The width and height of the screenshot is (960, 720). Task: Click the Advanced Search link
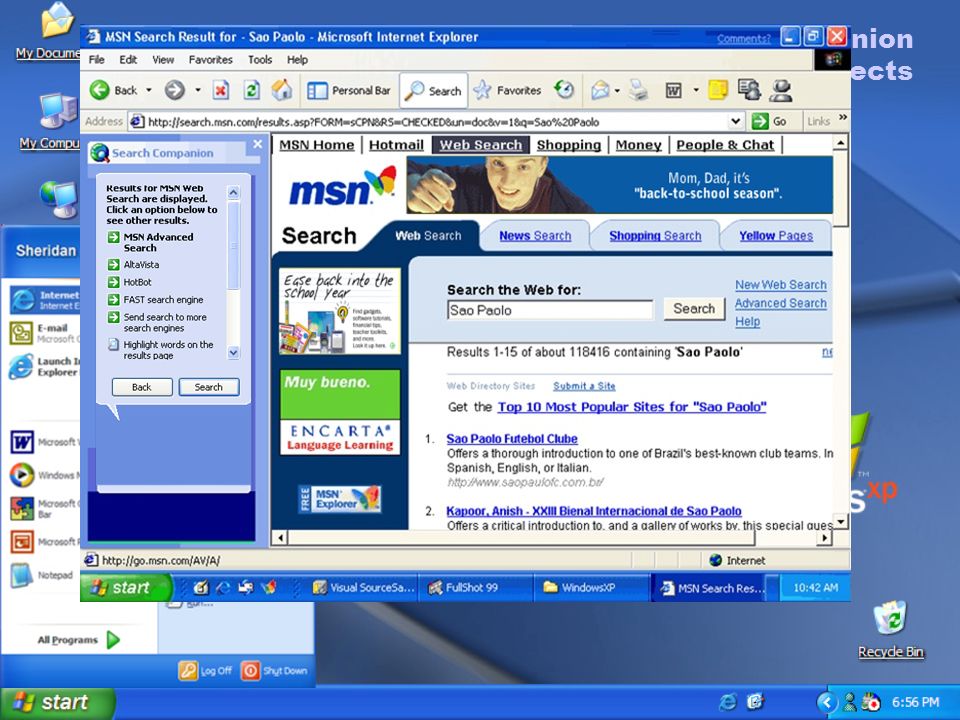point(781,303)
